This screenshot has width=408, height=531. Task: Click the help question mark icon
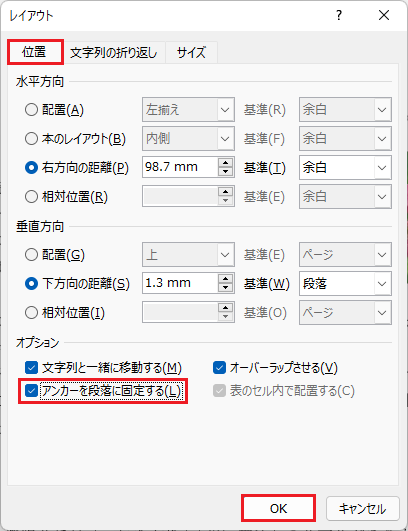pos(339,15)
